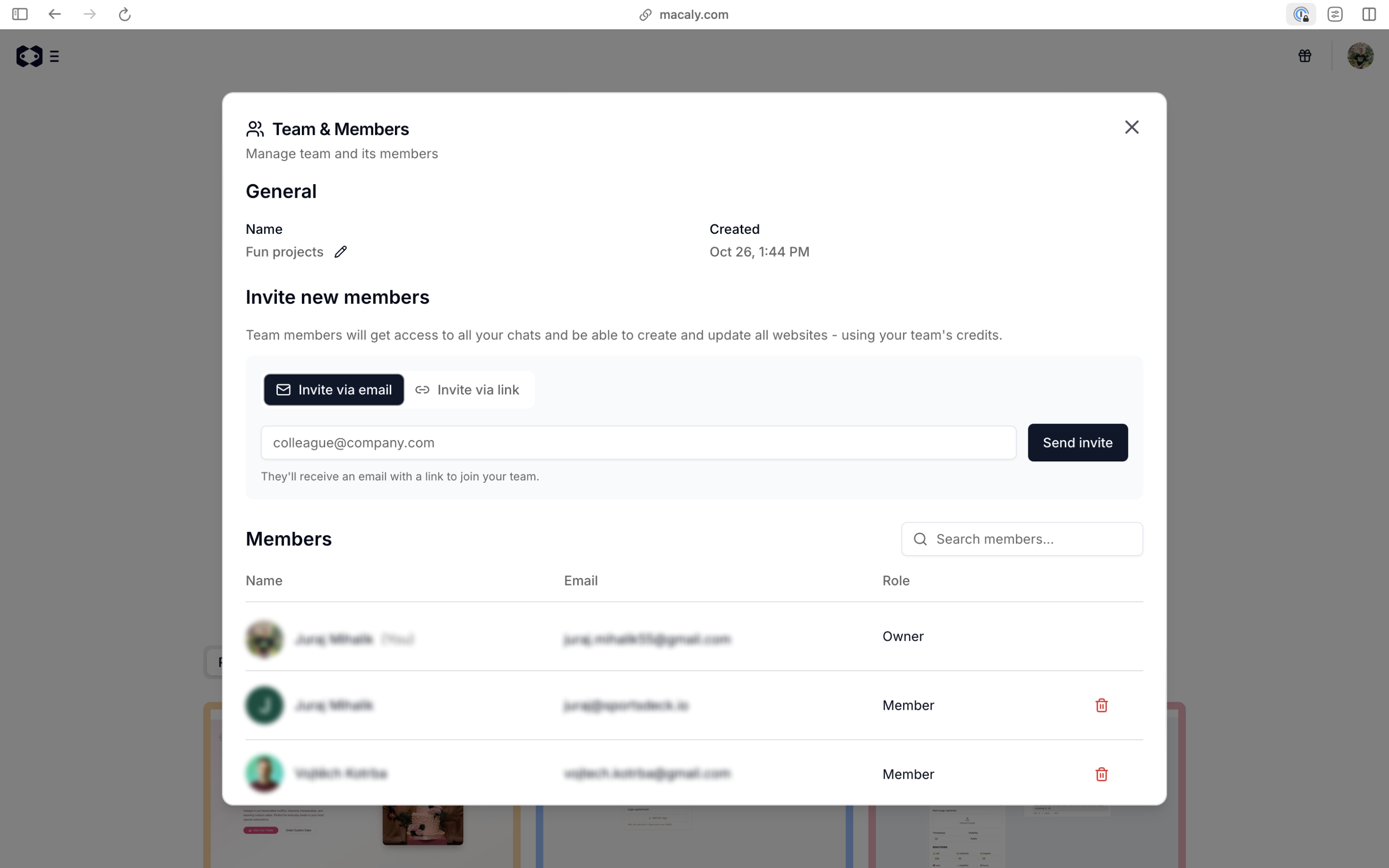Open the browser extensions icon
Screen dimensions: 1389x868
(1335, 14)
